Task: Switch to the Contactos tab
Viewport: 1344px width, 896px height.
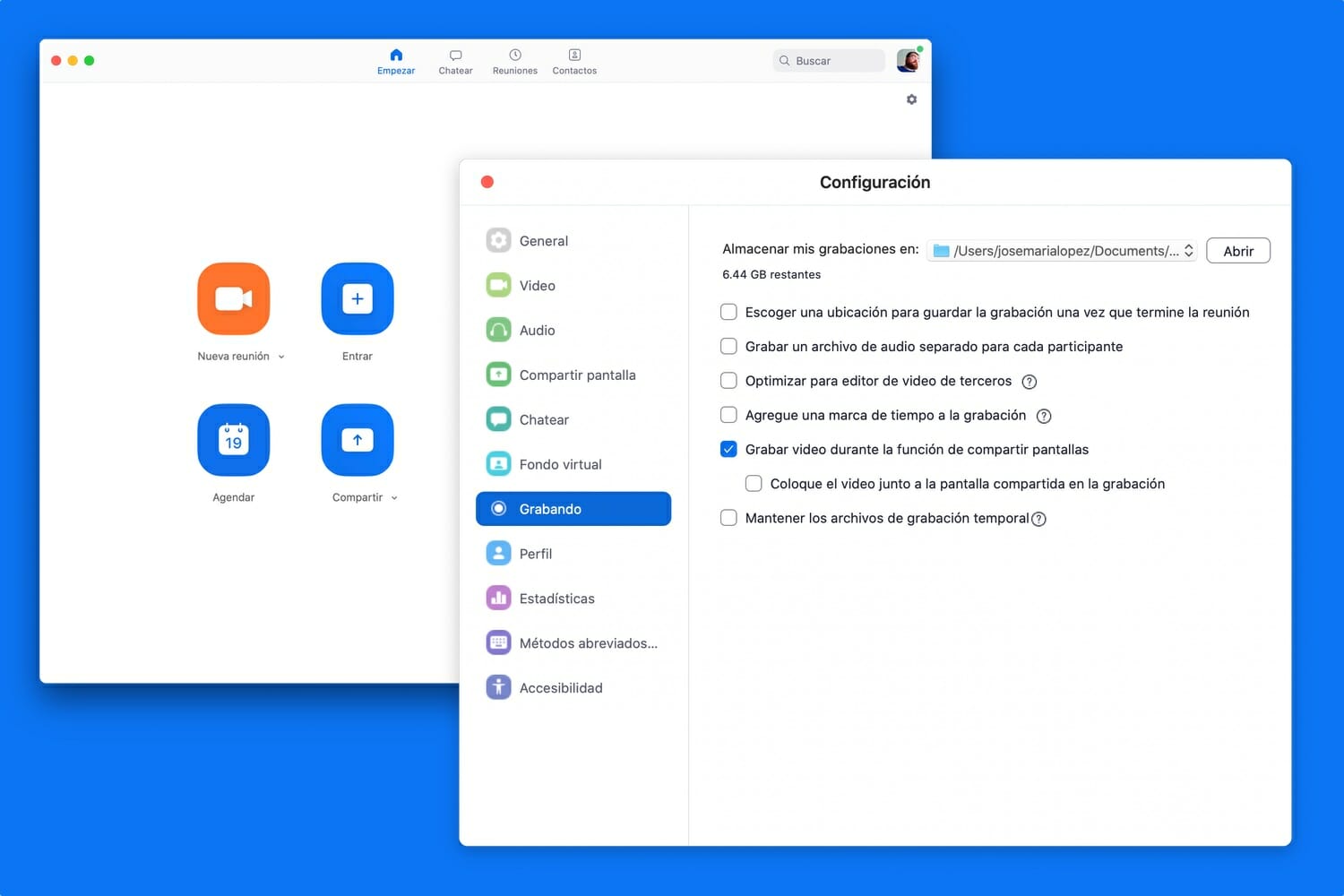Action: point(574,61)
